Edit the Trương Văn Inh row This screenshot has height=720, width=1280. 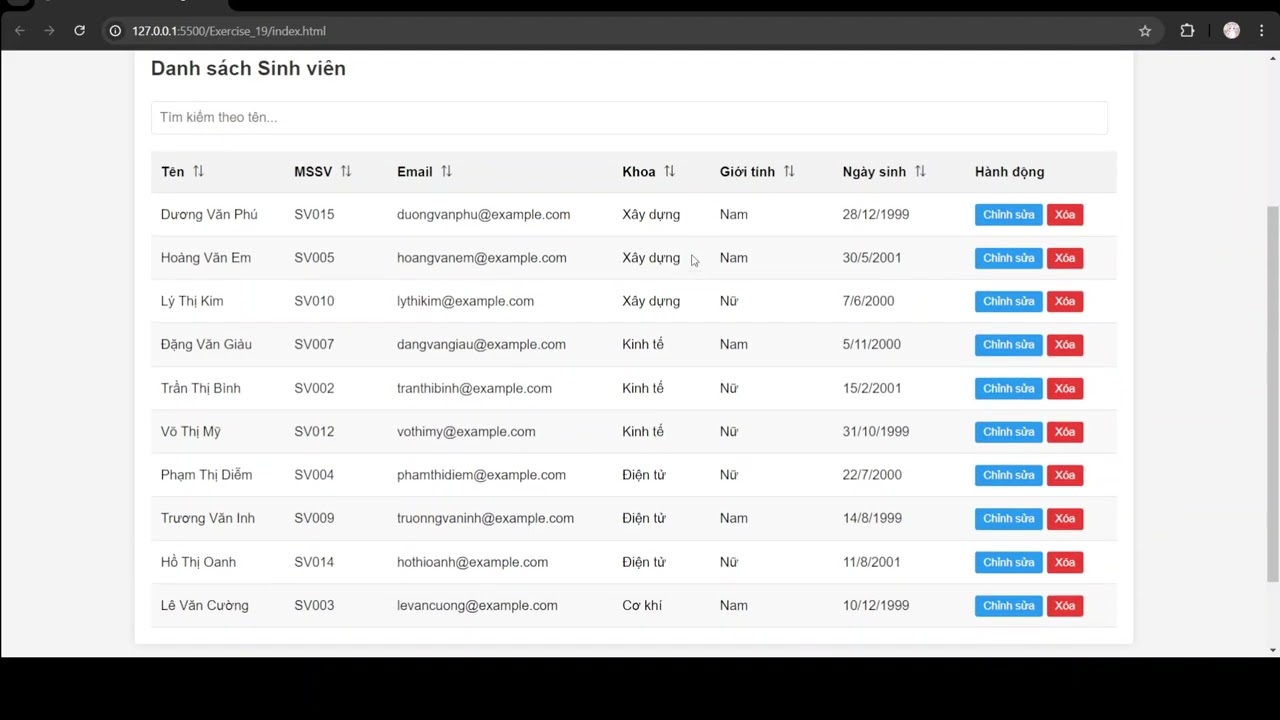tap(1008, 518)
